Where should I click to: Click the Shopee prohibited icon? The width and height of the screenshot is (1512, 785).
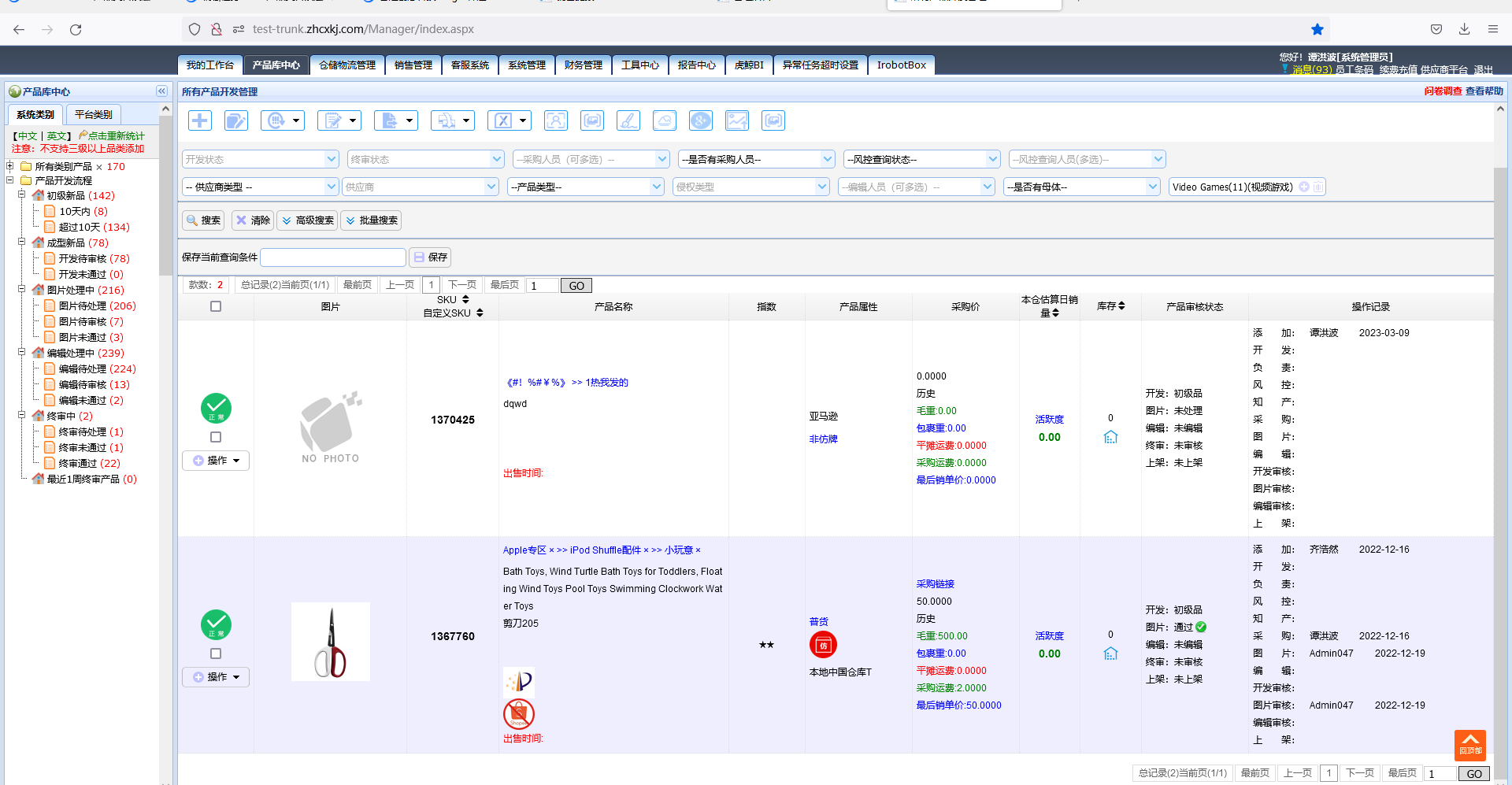519,714
